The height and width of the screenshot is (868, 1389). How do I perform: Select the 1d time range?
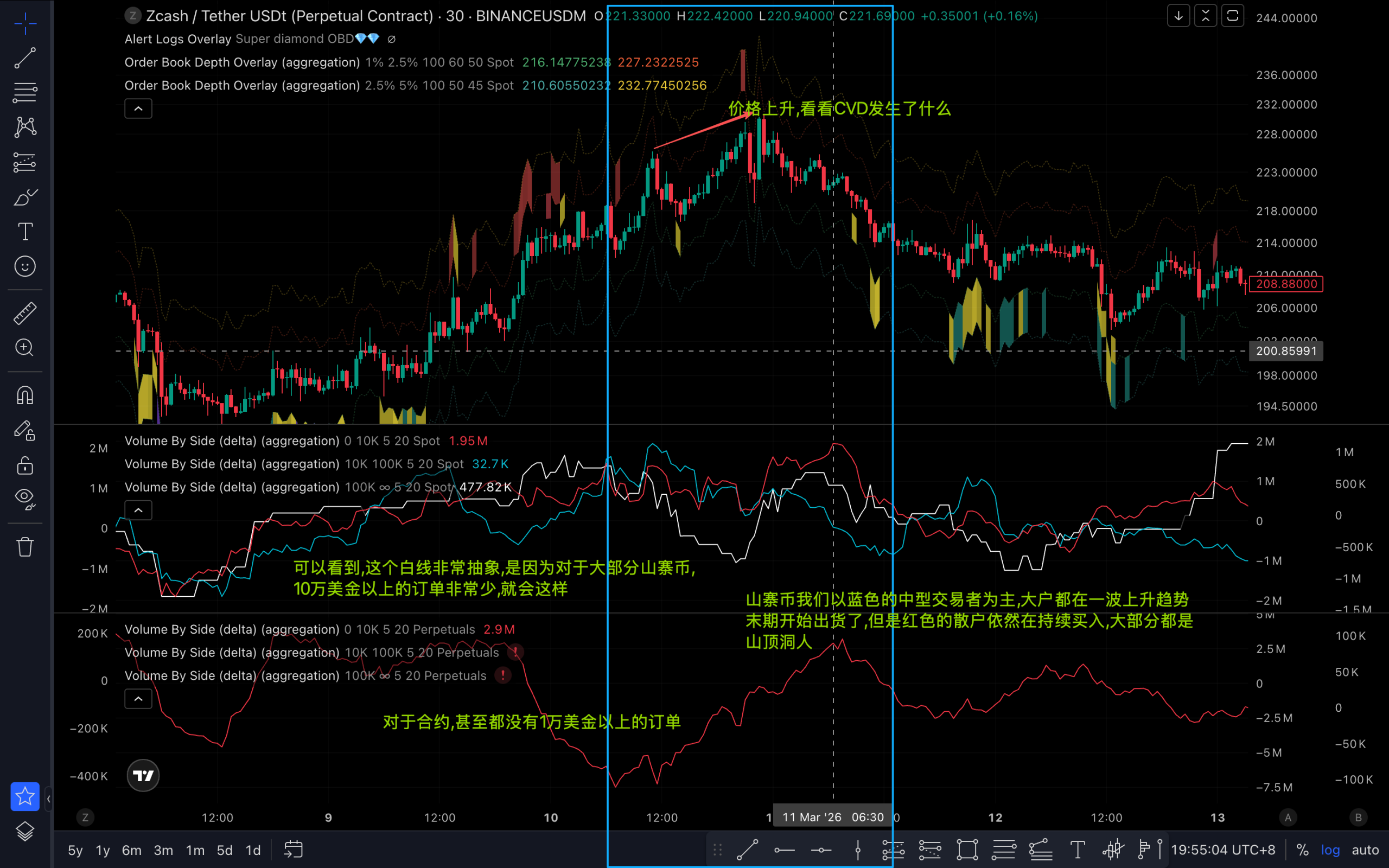[x=252, y=850]
